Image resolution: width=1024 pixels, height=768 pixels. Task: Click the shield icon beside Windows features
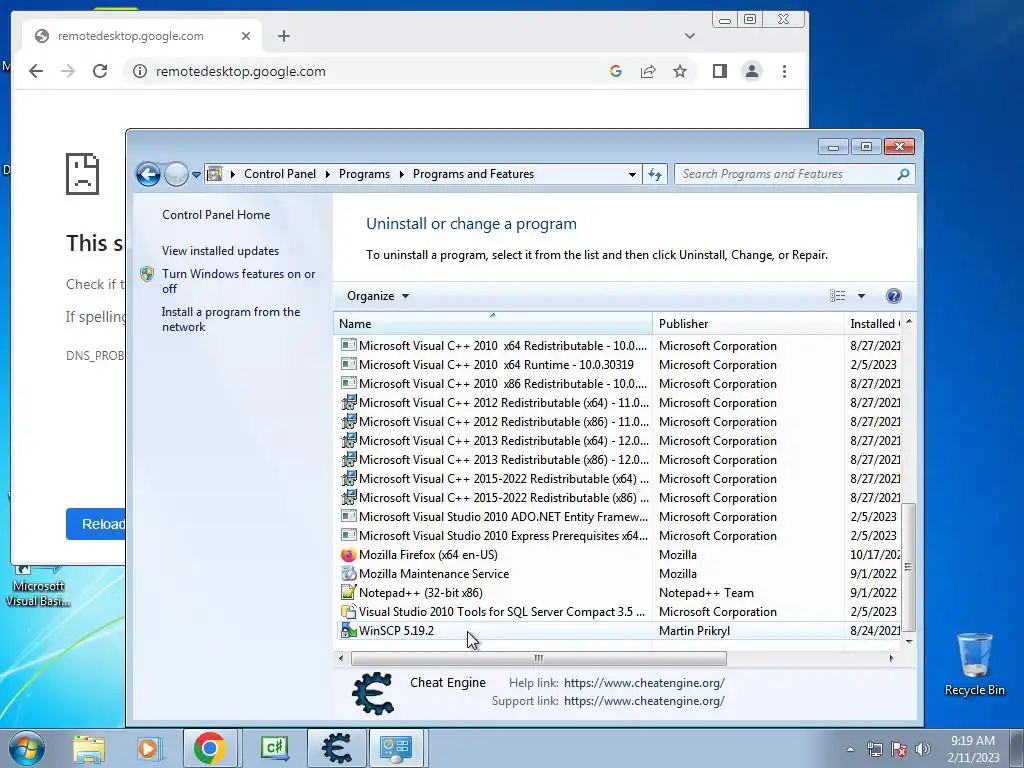pyautogui.click(x=147, y=274)
